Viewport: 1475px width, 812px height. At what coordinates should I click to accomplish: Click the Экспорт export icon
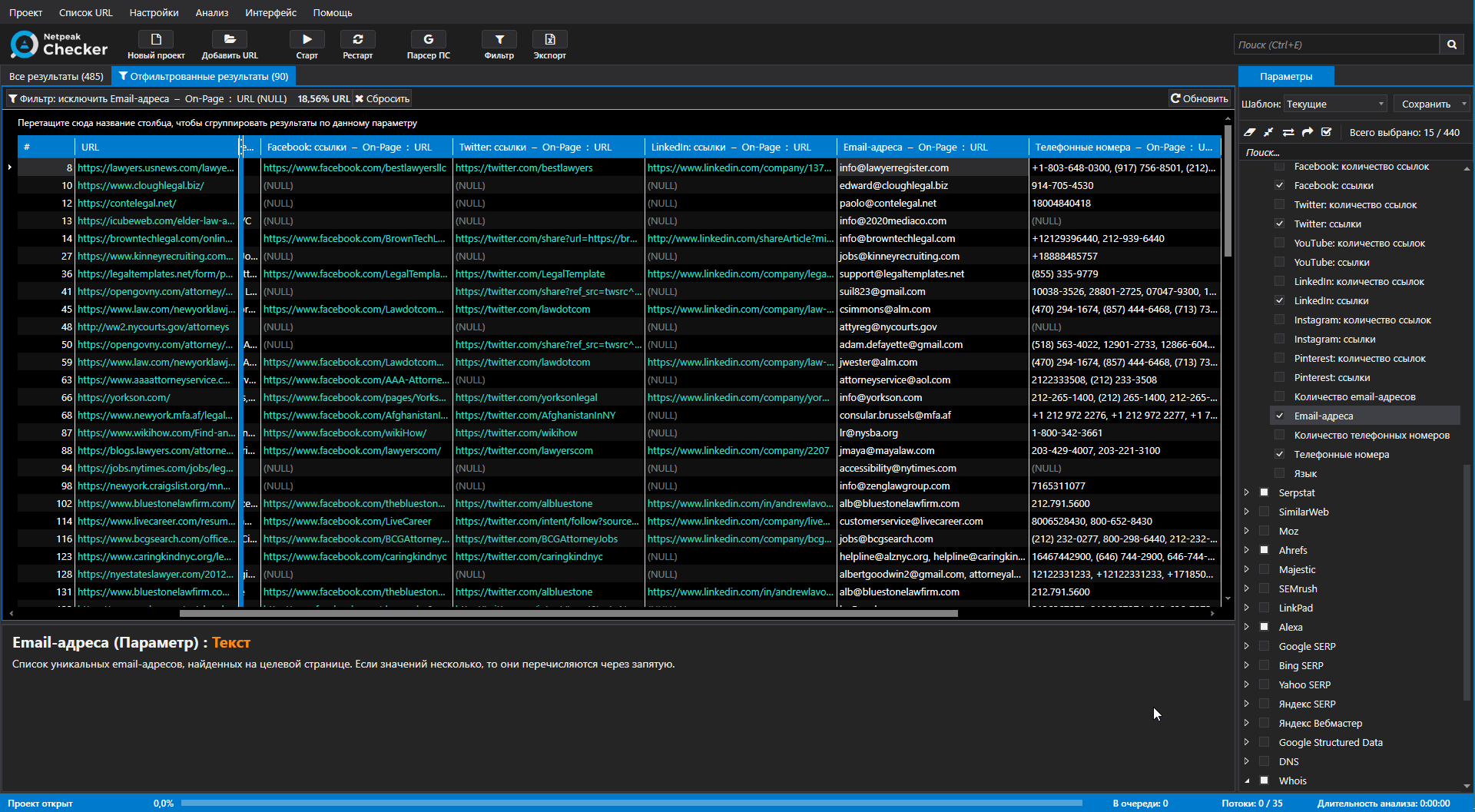(x=550, y=39)
